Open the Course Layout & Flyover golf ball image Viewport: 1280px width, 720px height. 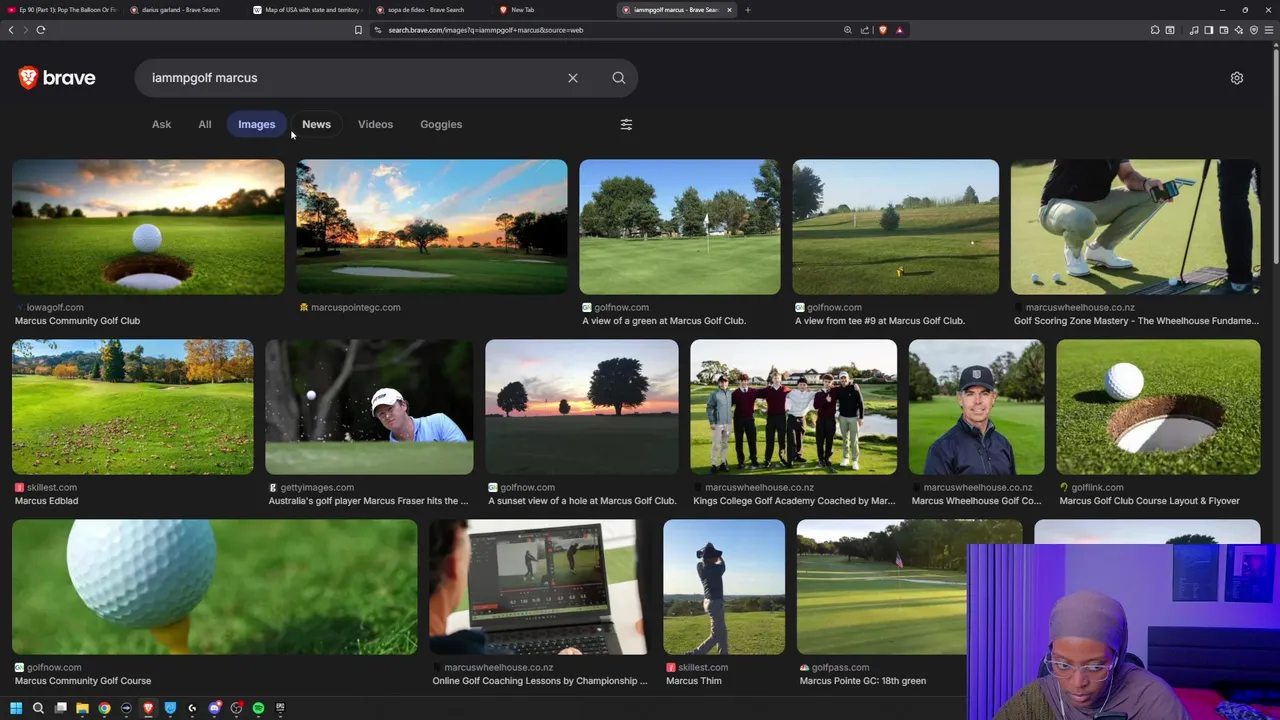1159,407
